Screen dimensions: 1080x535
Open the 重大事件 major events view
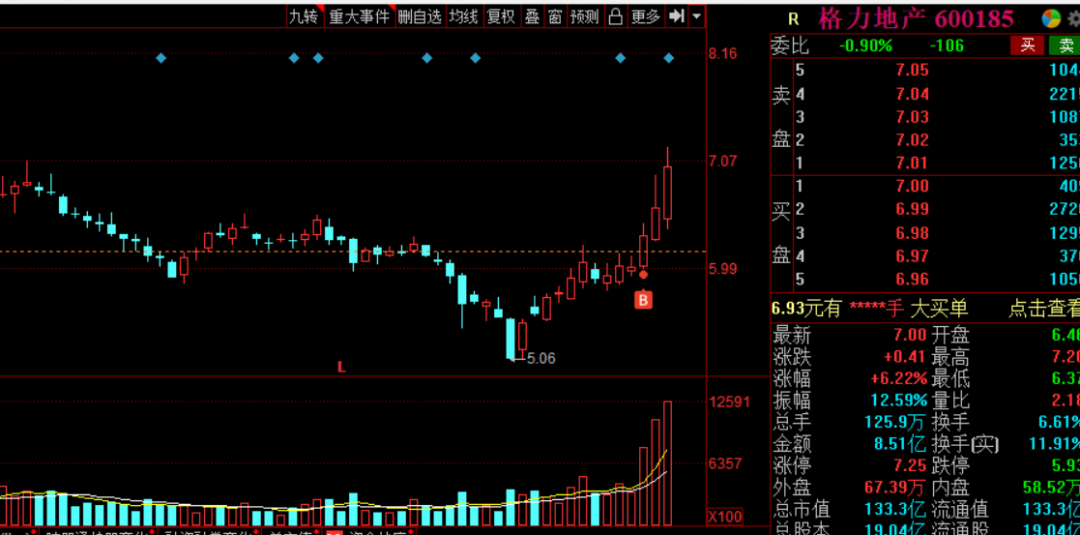tap(358, 17)
